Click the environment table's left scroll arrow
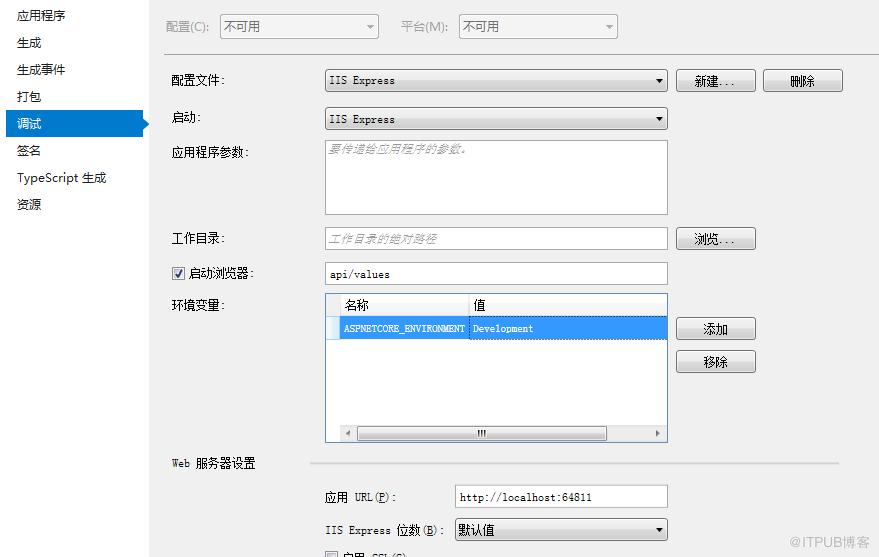The width and height of the screenshot is (879, 557). pyautogui.click(x=348, y=433)
